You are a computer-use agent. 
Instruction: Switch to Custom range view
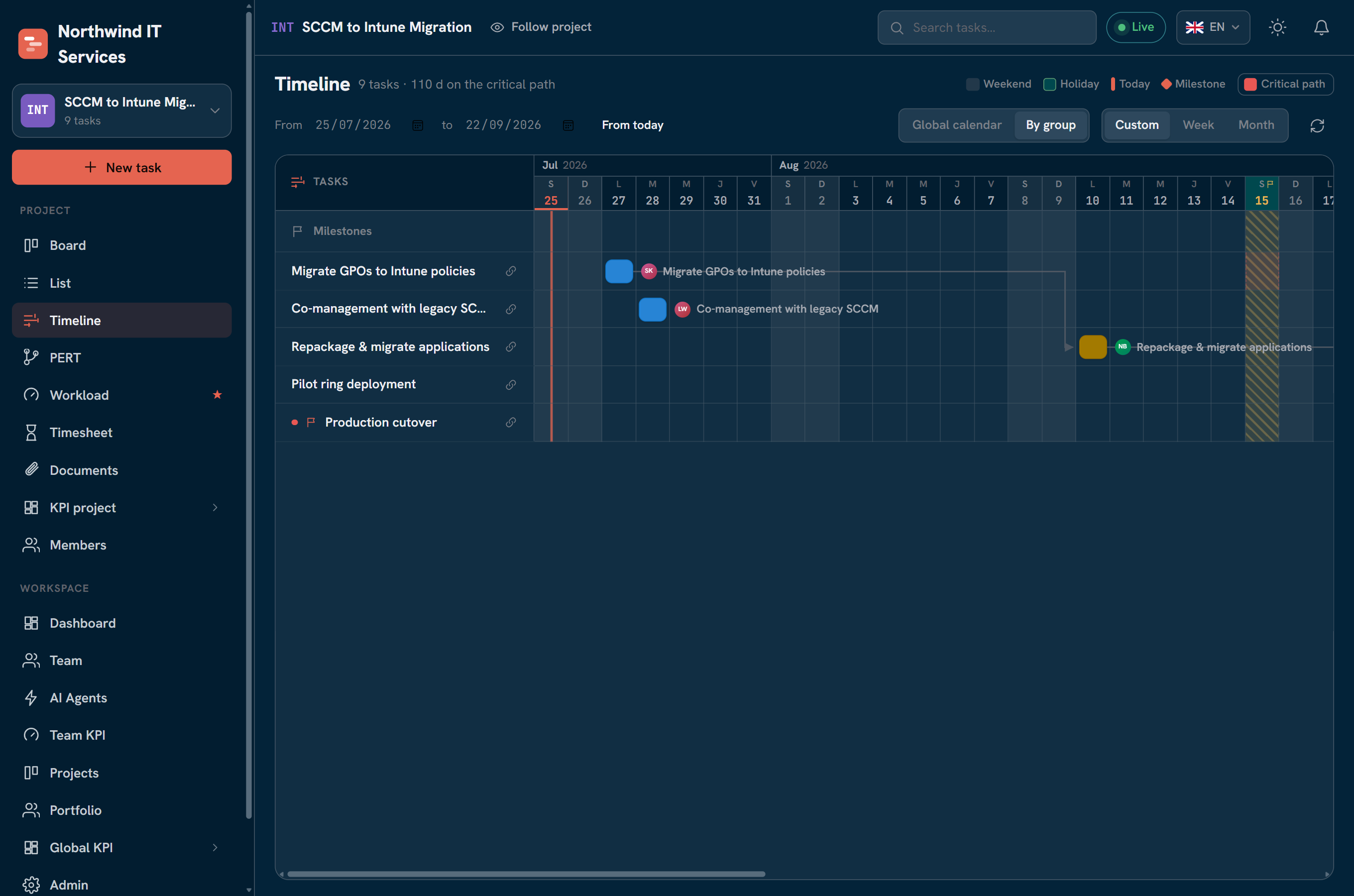tap(1136, 125)
